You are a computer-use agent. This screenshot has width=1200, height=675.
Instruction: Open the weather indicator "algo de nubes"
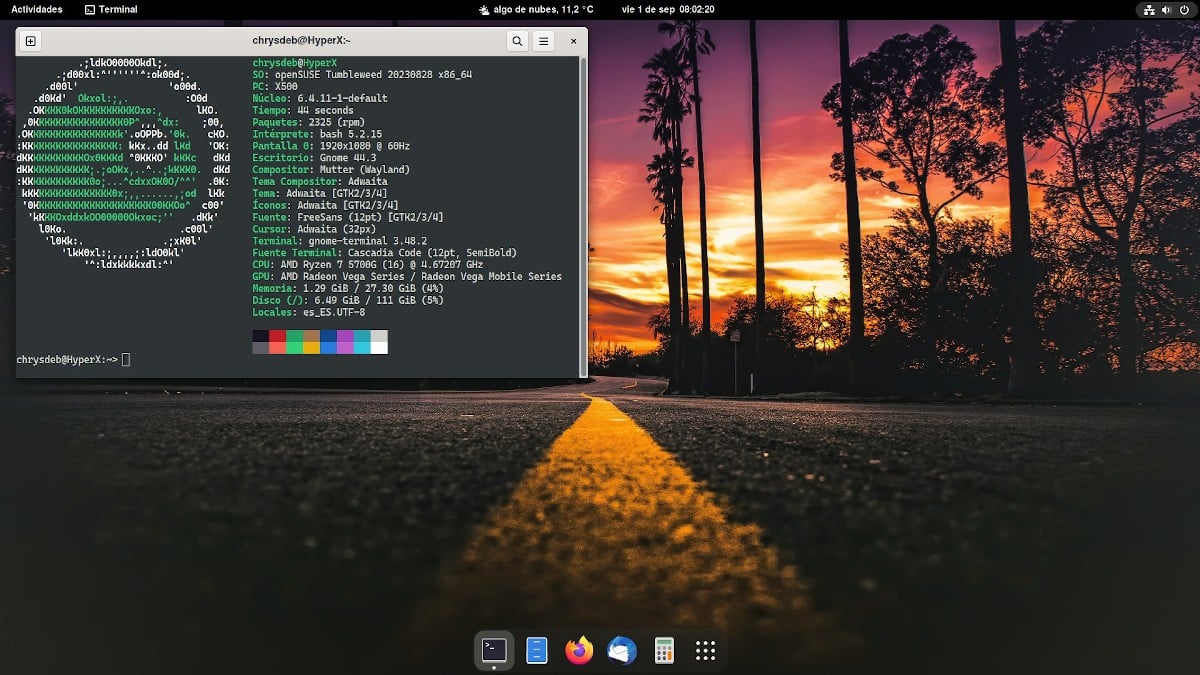[x=536, y=9]
